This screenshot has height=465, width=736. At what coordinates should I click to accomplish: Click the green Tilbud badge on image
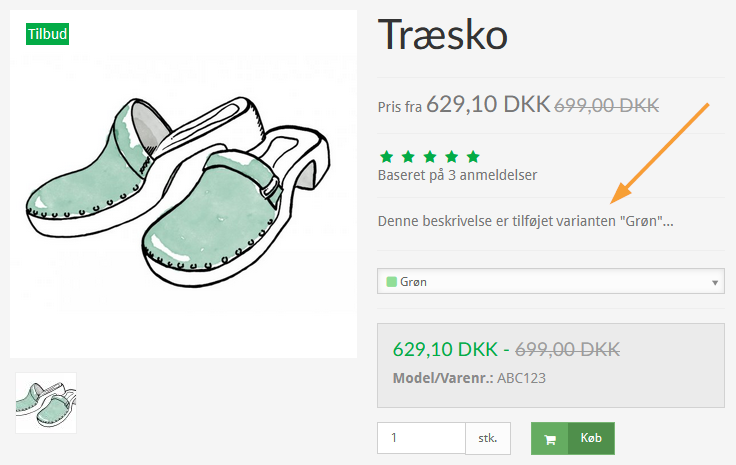click(47, 34)
